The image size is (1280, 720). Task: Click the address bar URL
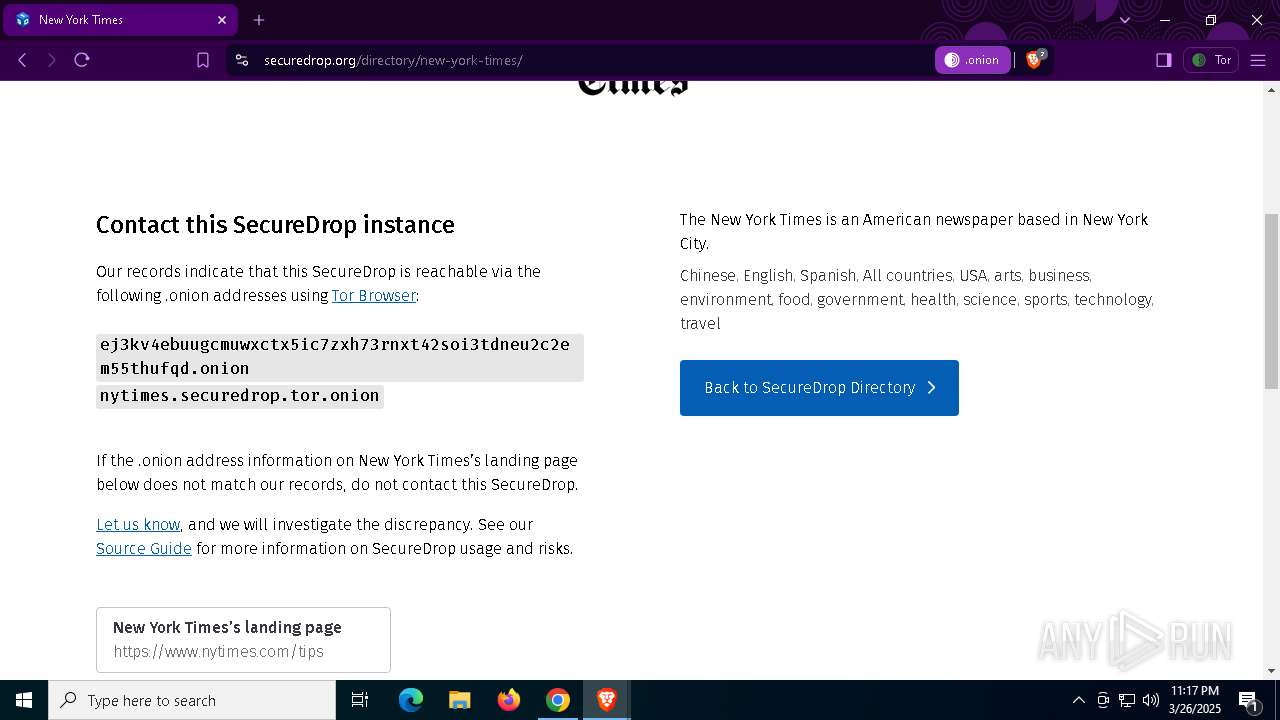(393, 60)
